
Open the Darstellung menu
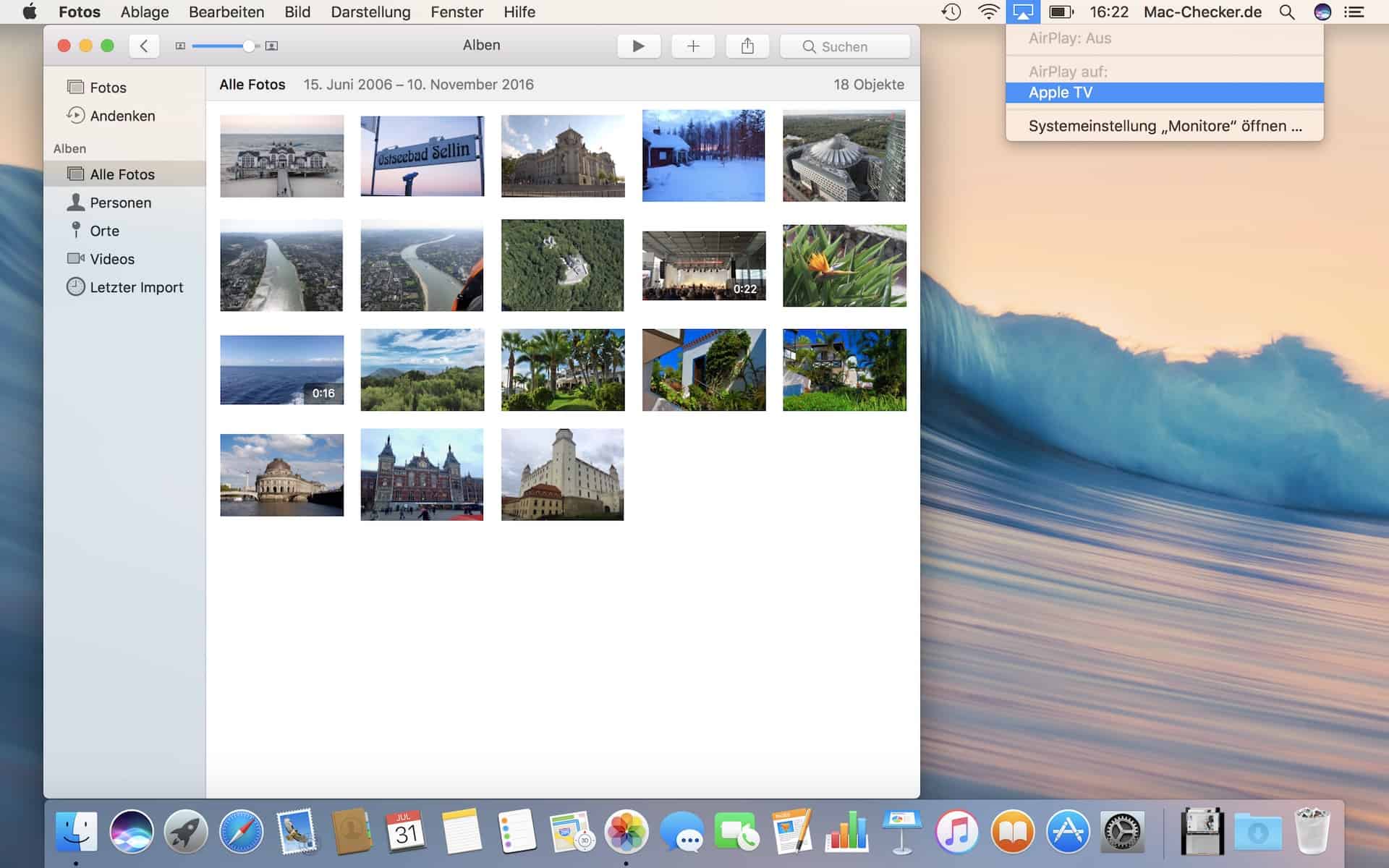point(370,12)
